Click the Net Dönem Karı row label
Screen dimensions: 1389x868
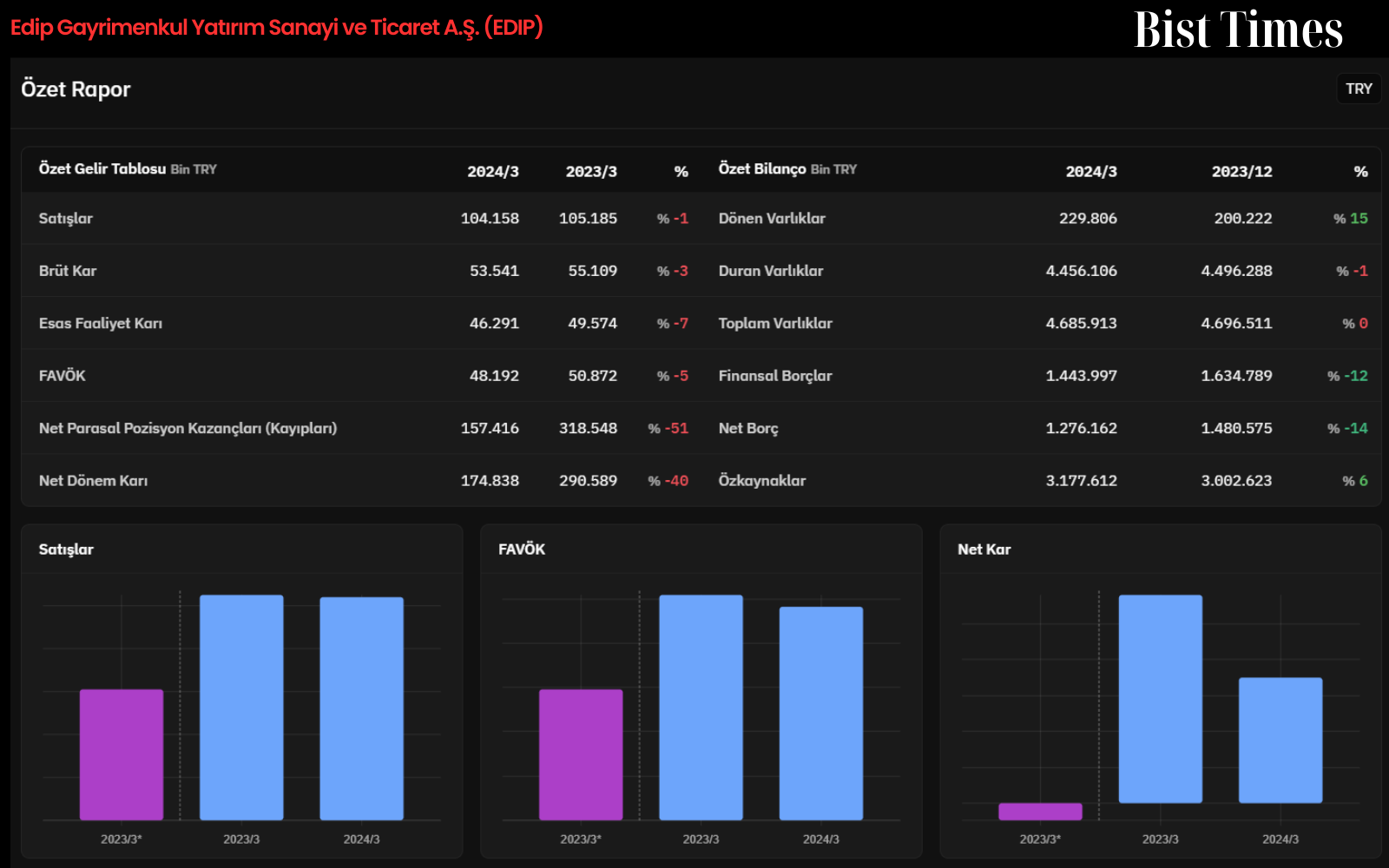(94, 481)
